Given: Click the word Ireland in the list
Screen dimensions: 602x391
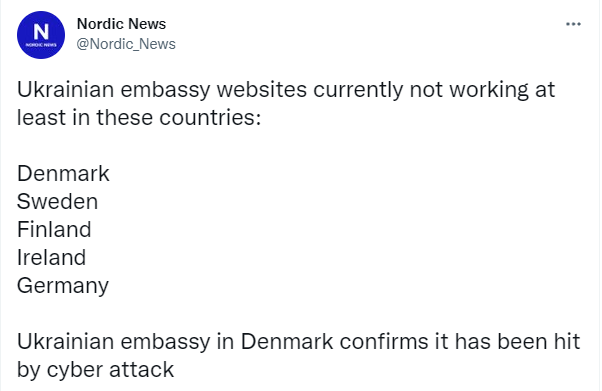Looking at the screenshot, I should click(x=51, y=258).
